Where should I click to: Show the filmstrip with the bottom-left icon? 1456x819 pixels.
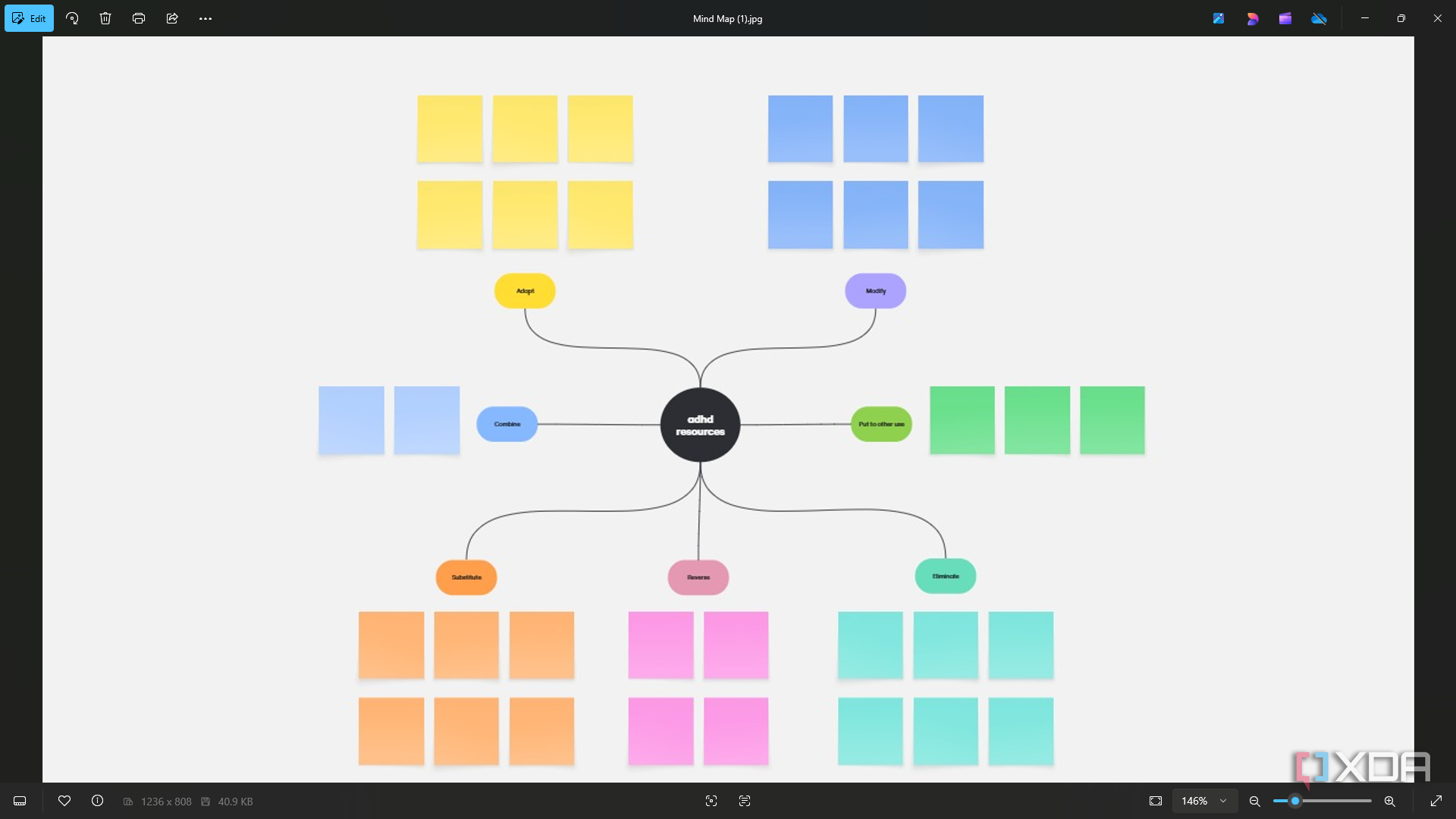[20, 801]
